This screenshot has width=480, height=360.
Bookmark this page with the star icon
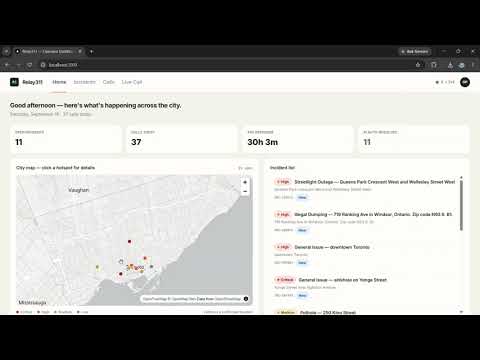click(418, 65)
